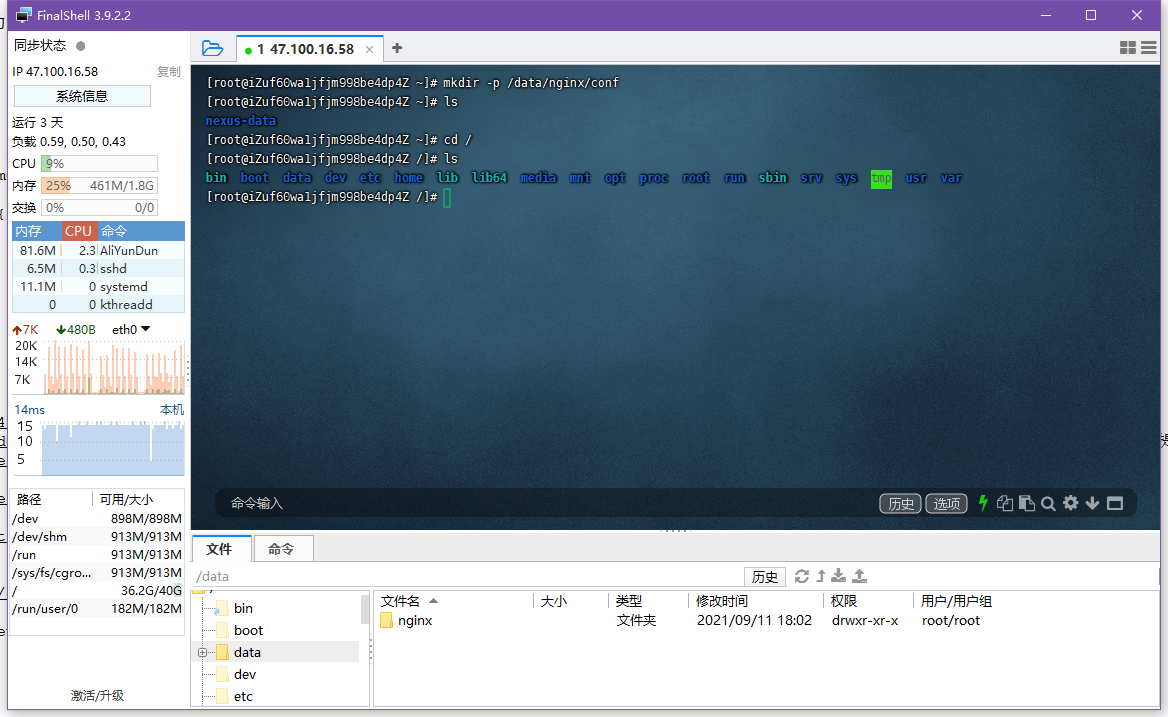Sort files by 修改时间 column
Image resolution: width=1168 pixels, height=717 pixels.
tap(754, 601)
